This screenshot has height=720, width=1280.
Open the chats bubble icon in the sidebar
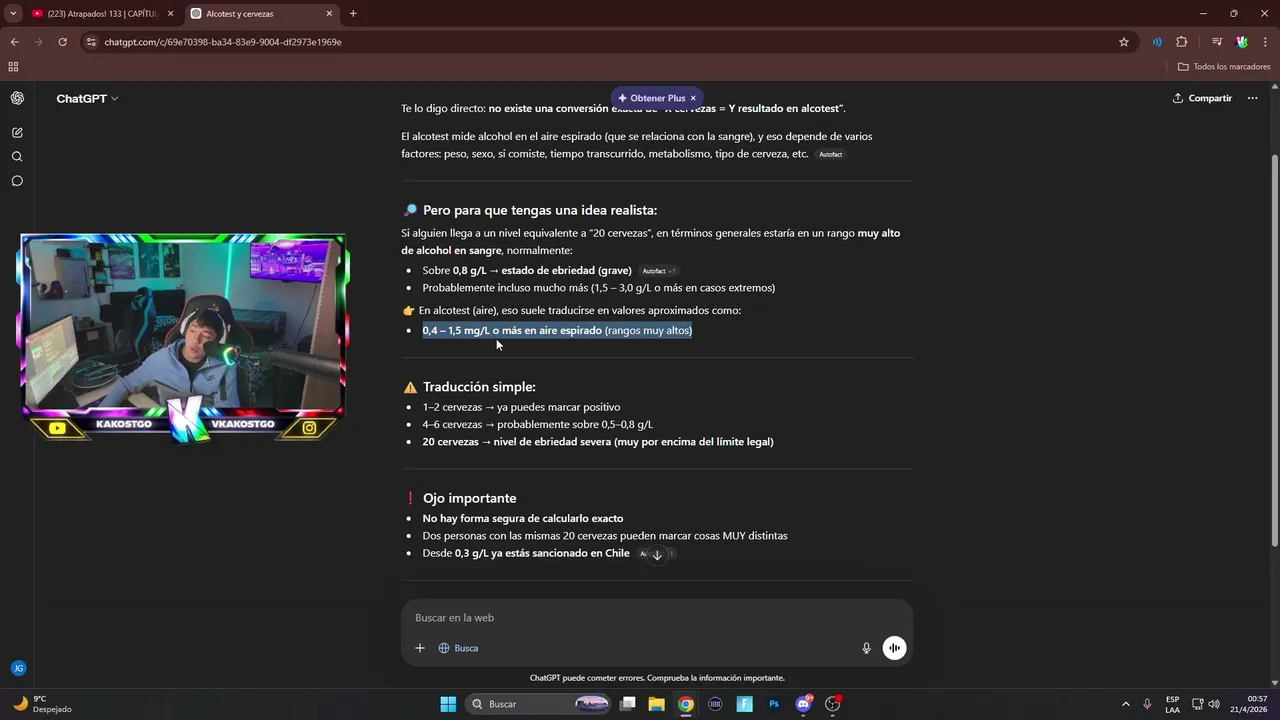(17, 181)
